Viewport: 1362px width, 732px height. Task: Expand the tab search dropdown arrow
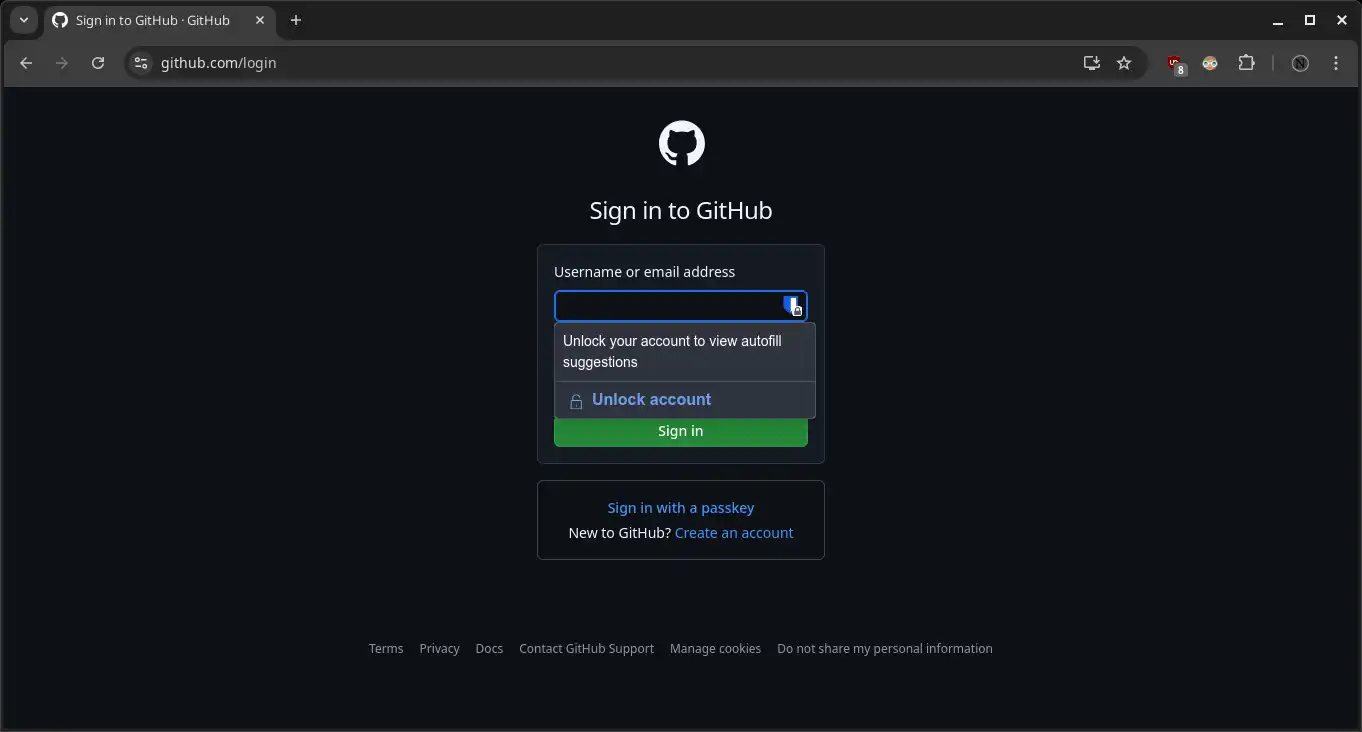pos(24,20)
